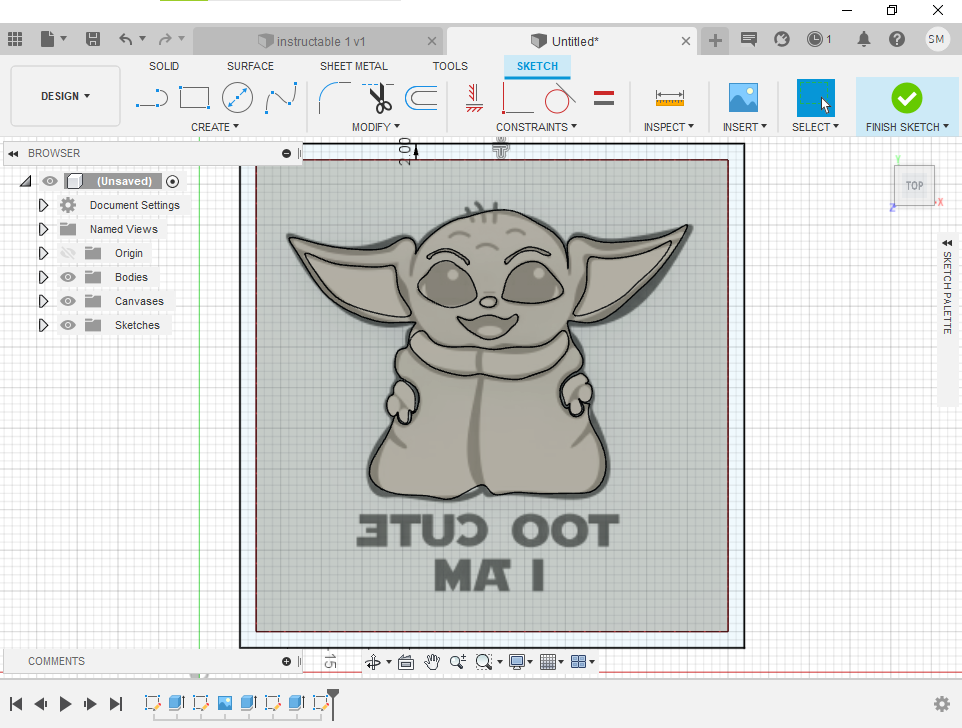Switch to the SHEET METAL tab
Viewport: 962px width, 728px height.
pos(353,66)
